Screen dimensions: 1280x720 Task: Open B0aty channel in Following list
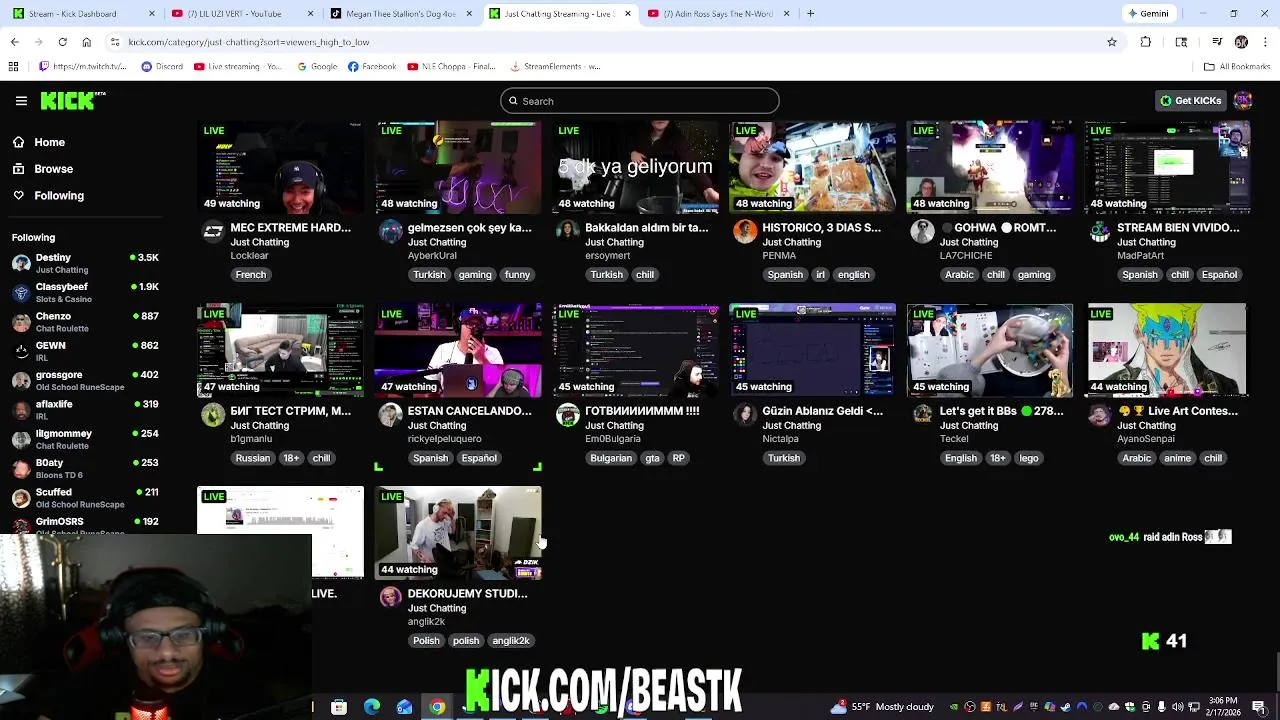[x=85, y=469]
